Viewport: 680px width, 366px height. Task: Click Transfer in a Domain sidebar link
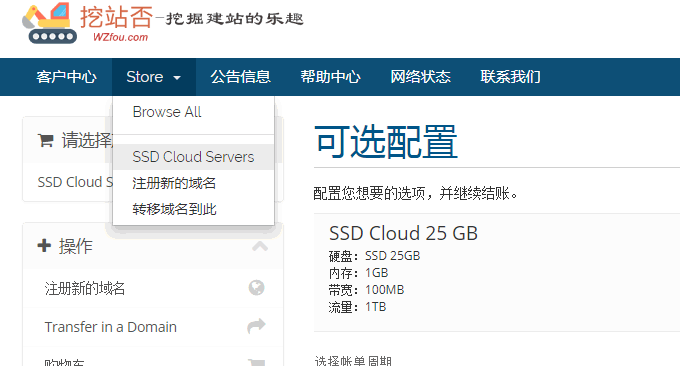[111, 327]
